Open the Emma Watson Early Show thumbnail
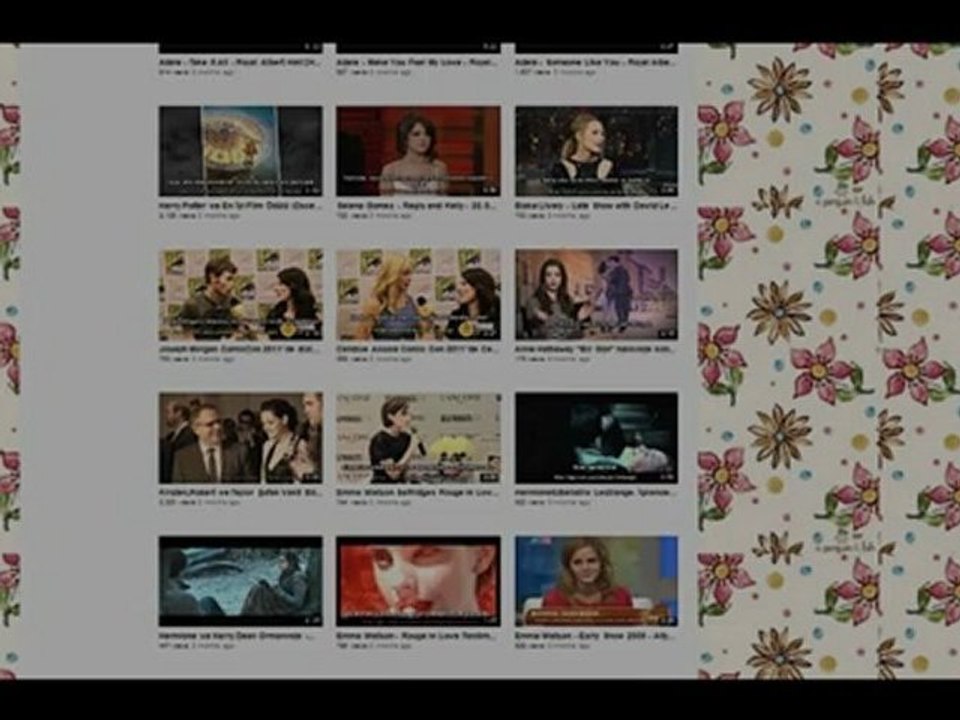Screen dimensions: 960x720 pos(596,581)
